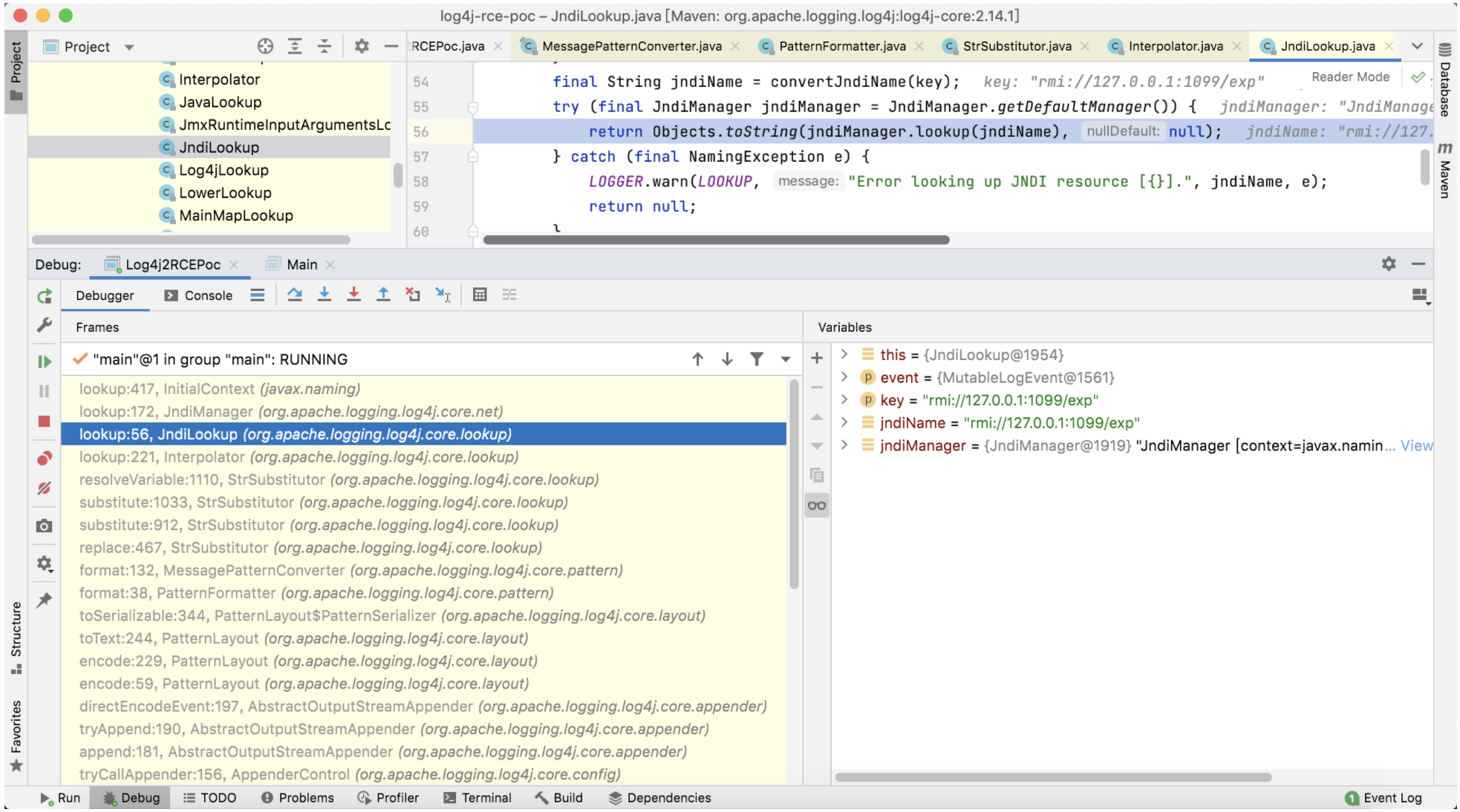Resume program with green play icon
Screen dimensions: 1460x812
(45, 361)
